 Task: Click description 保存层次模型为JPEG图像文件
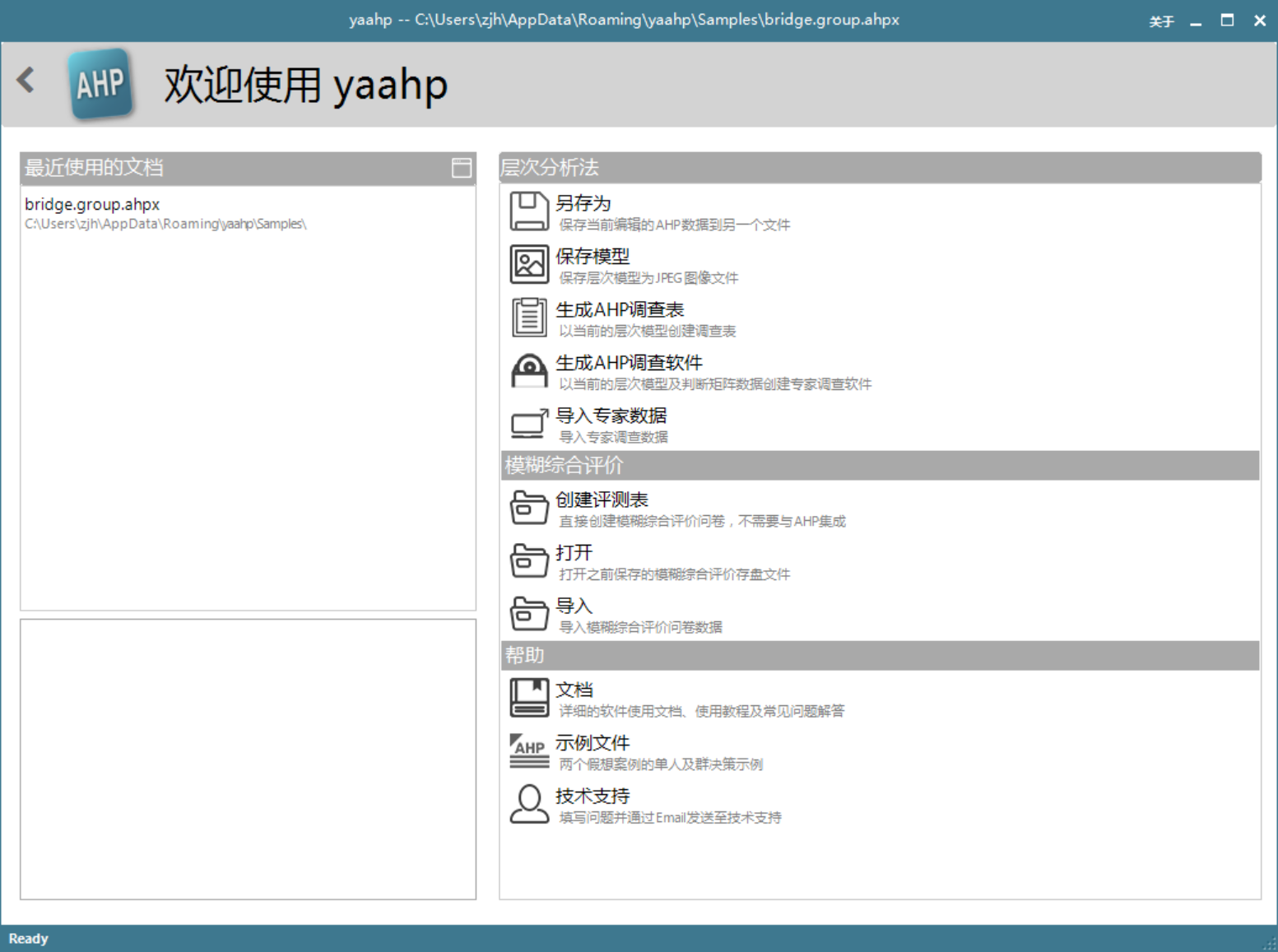[x=648, y=278]
